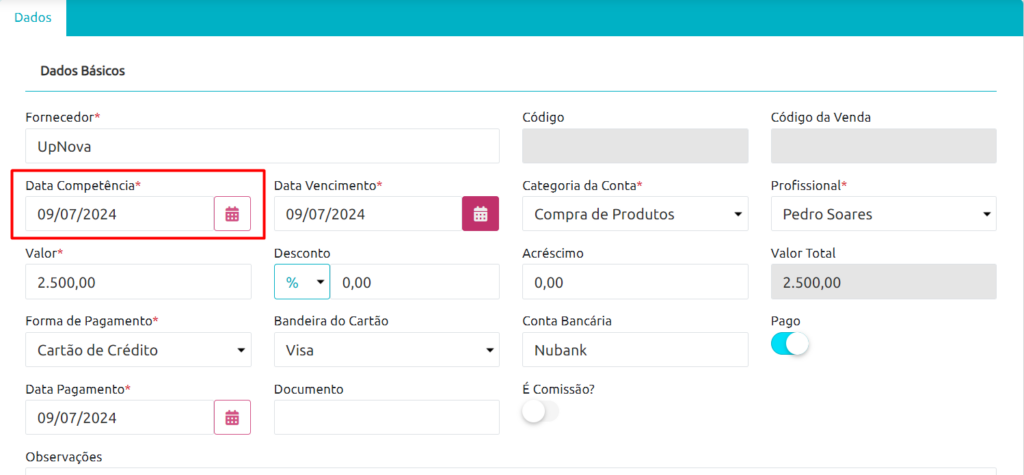Click the Fornecedor field containing UpNova
The image size is (1024, 475).
(x=263, y=146)
